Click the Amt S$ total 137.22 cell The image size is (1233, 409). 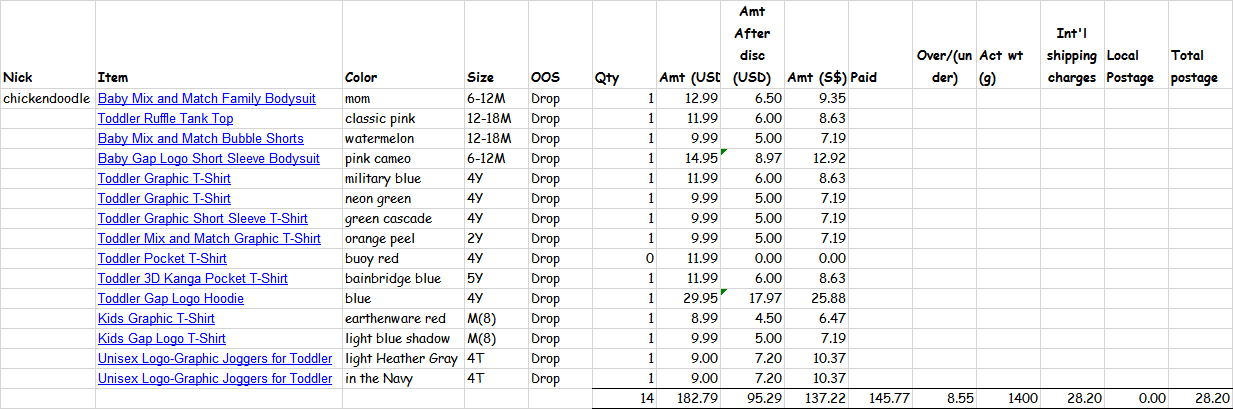point(817,399)
